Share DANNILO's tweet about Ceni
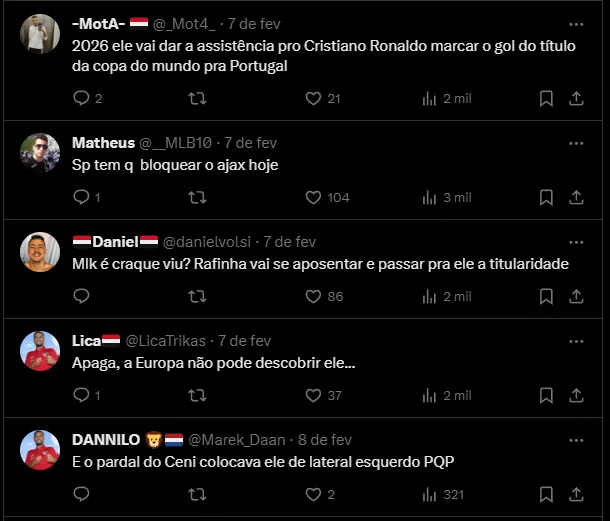610x521 pixels. [576, 494]
